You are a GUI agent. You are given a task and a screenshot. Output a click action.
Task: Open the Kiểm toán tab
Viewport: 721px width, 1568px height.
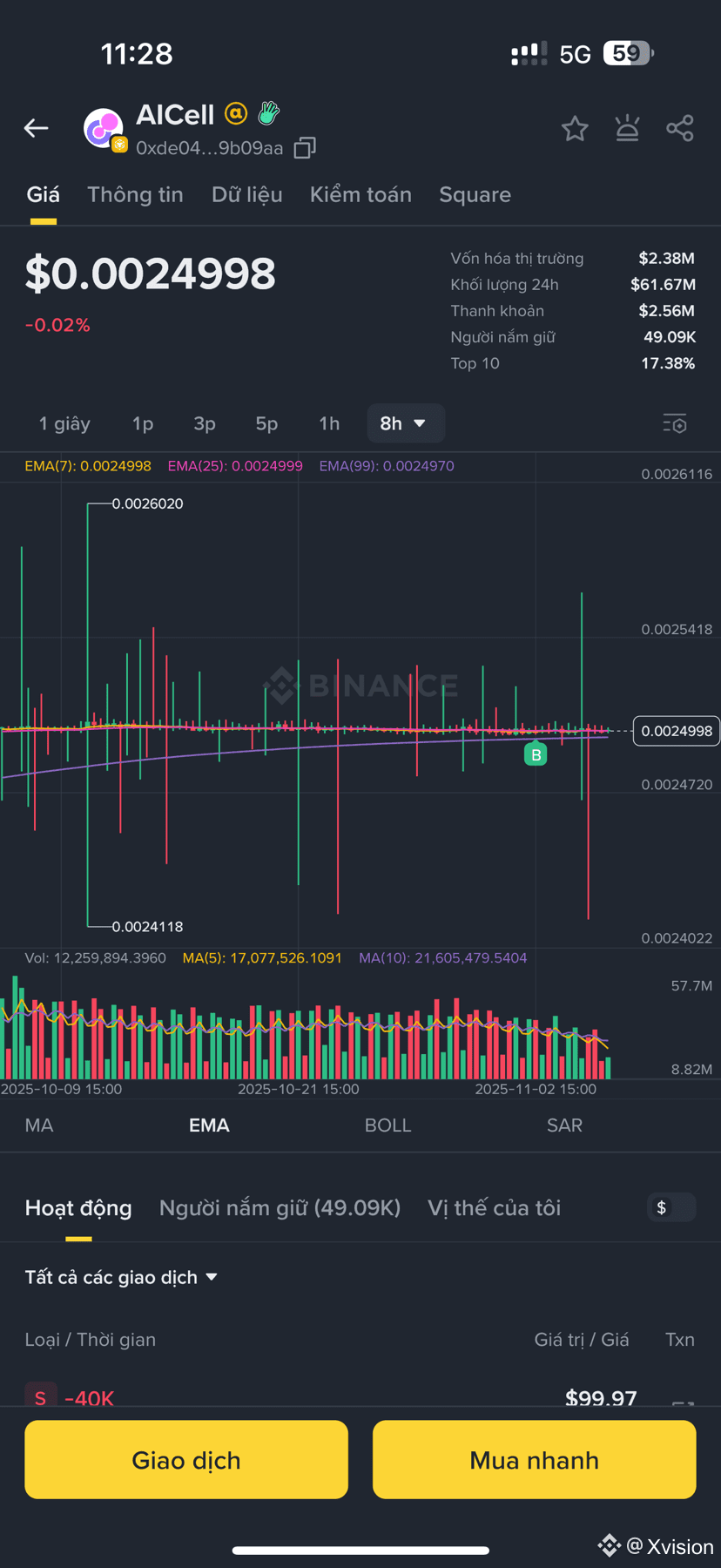tap(360, 194)
